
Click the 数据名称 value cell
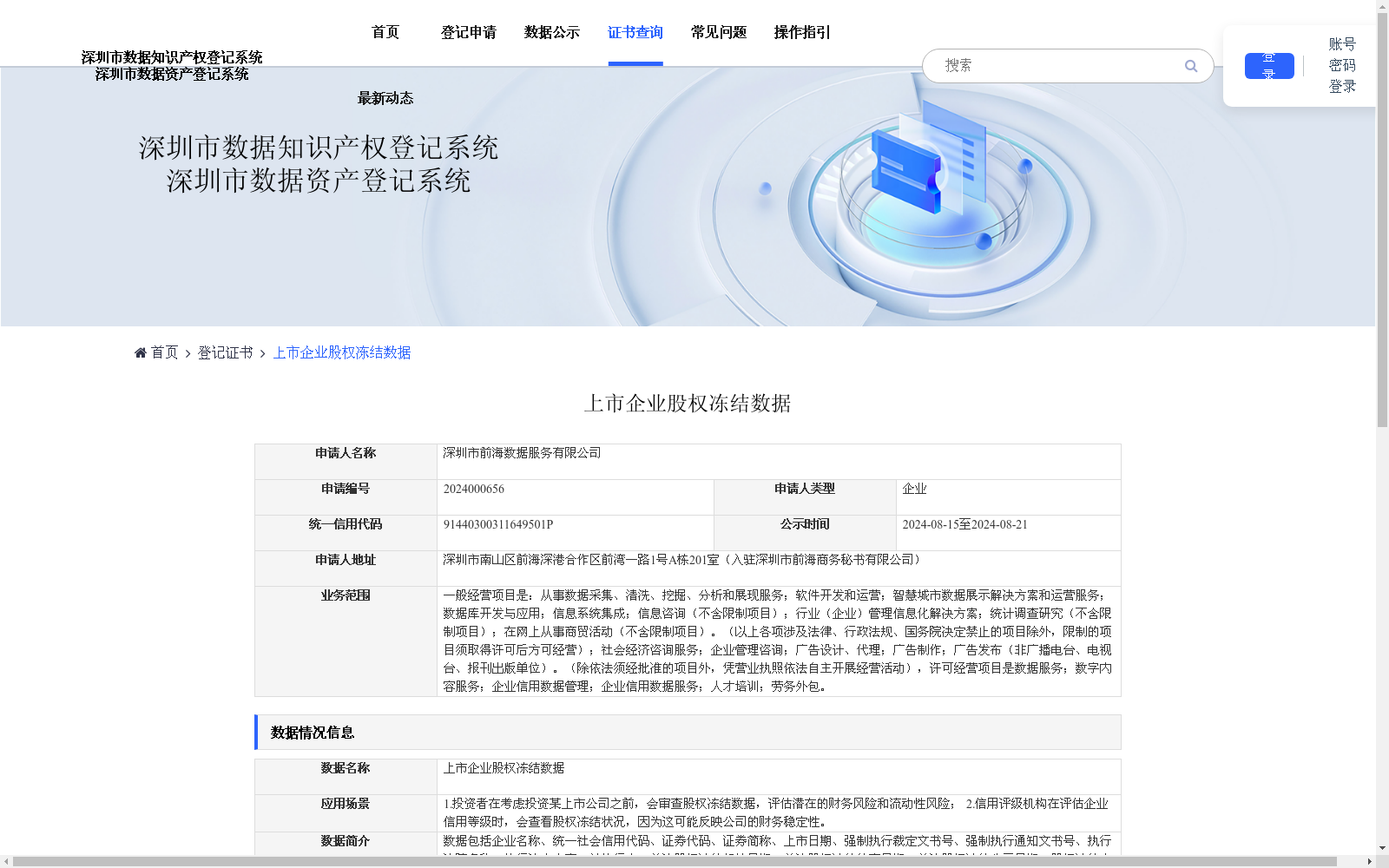click(779, 777)
